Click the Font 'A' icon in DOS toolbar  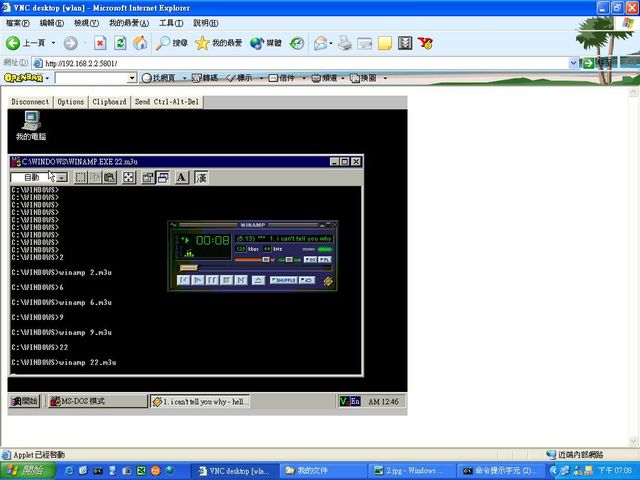182,177
